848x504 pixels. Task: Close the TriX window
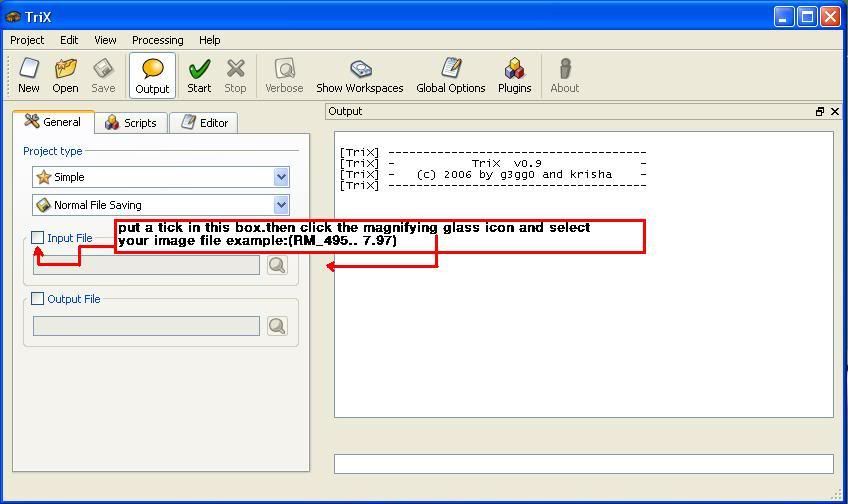[x=830, y=17]
